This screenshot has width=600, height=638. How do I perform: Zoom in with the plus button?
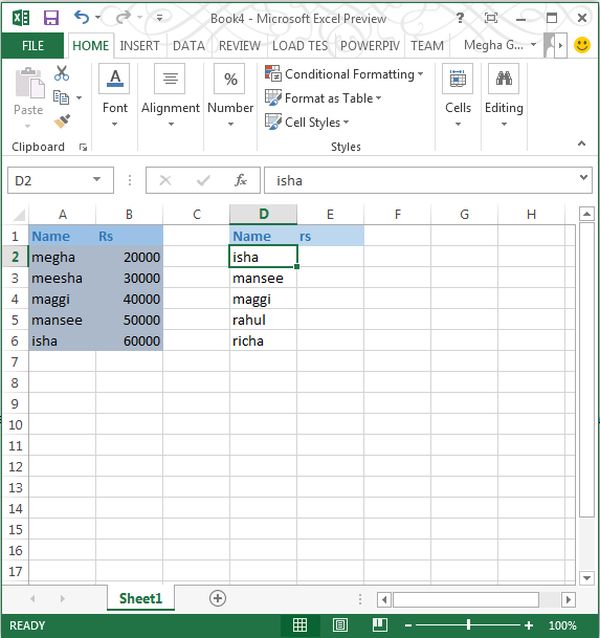(x=529, y=625)
